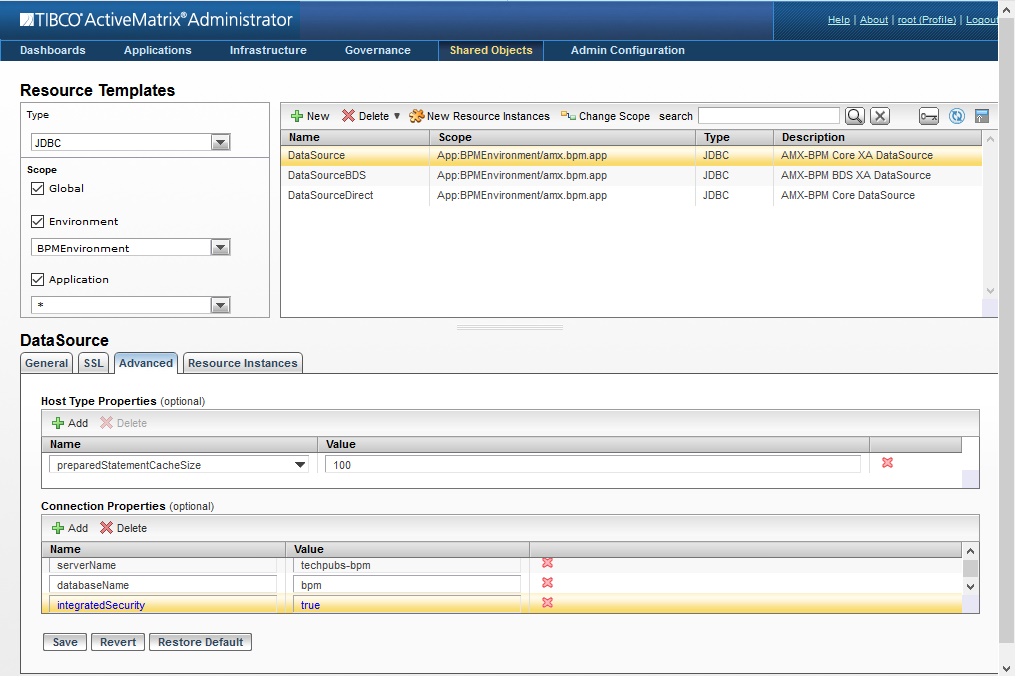Sort by the Name column header in templates table
The image size is (1020, 691).
click(355, 137)
